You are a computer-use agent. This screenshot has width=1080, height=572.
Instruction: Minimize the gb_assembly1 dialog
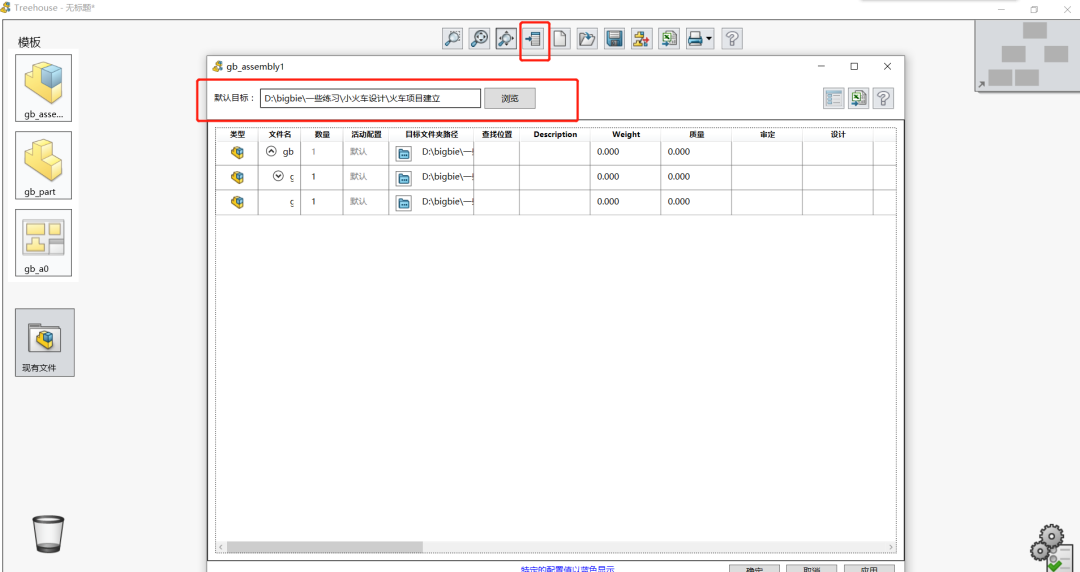(821, 66)
